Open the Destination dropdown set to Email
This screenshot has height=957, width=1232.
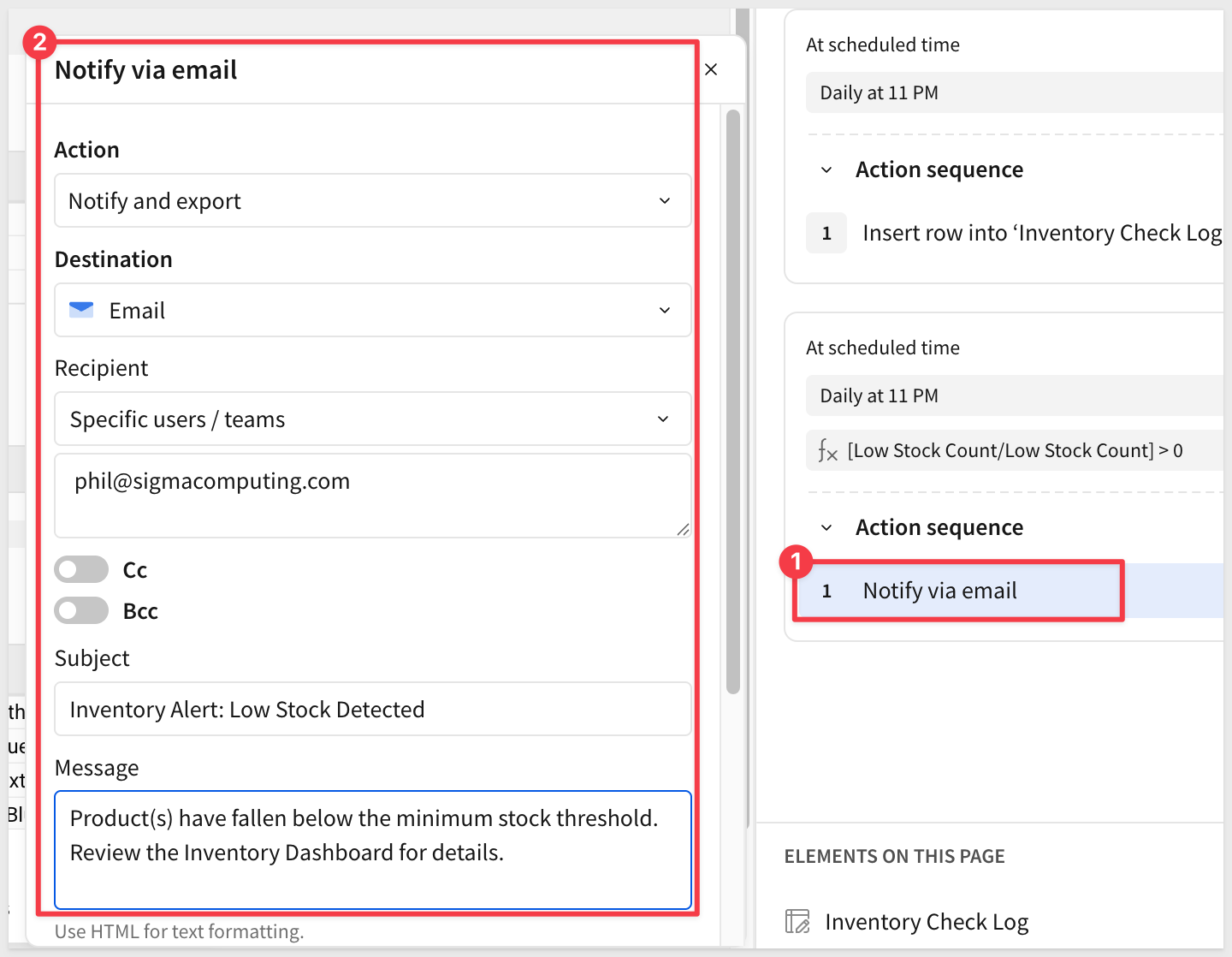(372, 310)
